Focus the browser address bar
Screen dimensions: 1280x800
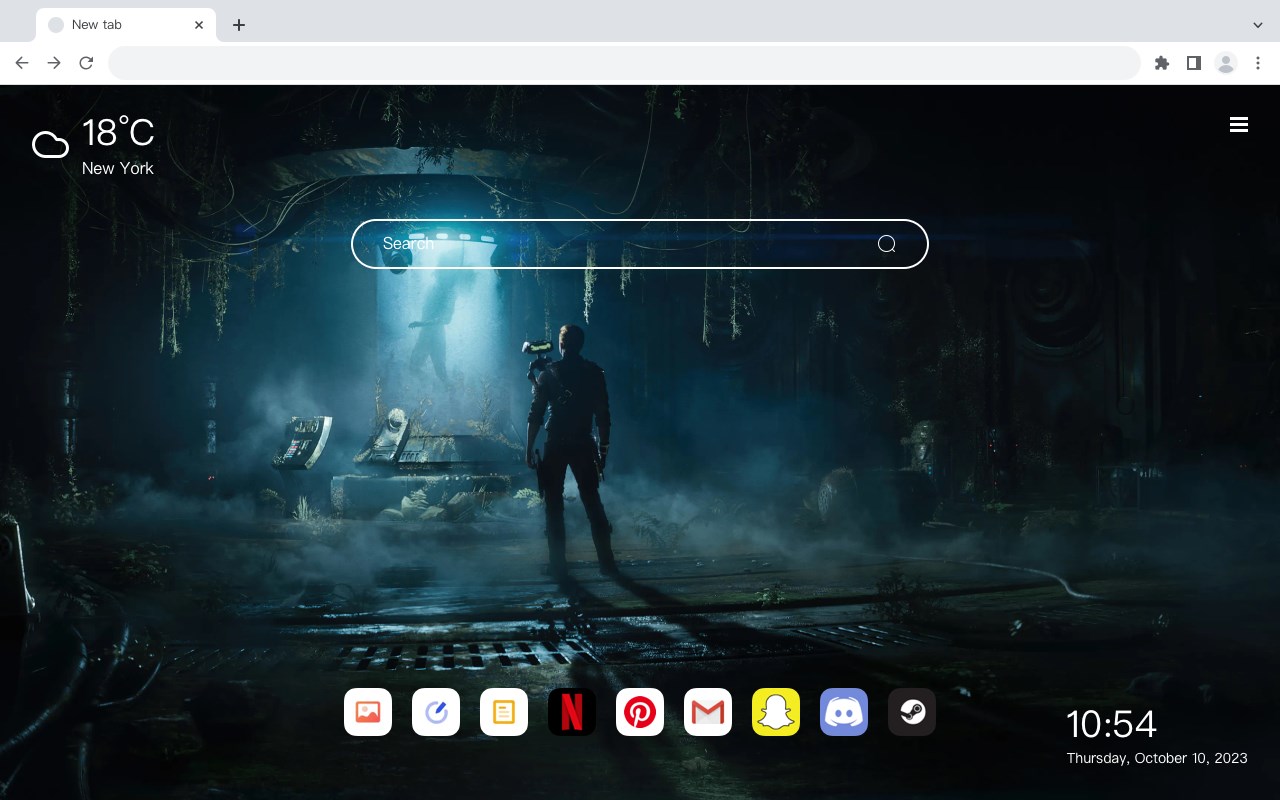point(624,63)
